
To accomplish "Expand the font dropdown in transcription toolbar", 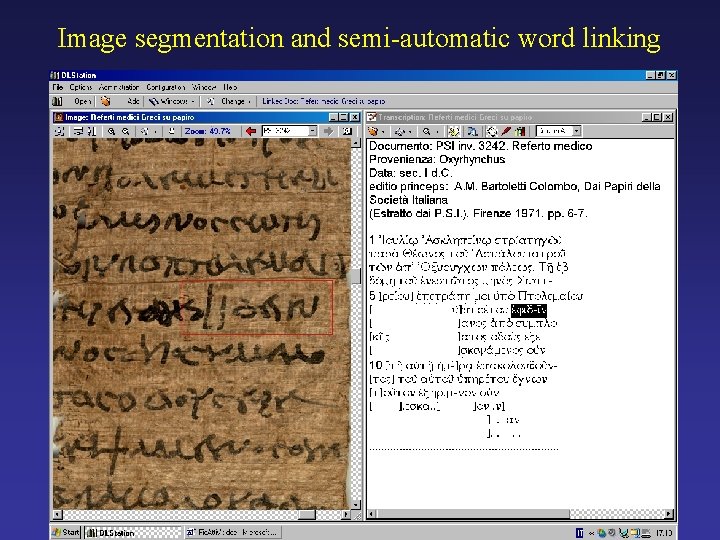I will coord(577,131).
